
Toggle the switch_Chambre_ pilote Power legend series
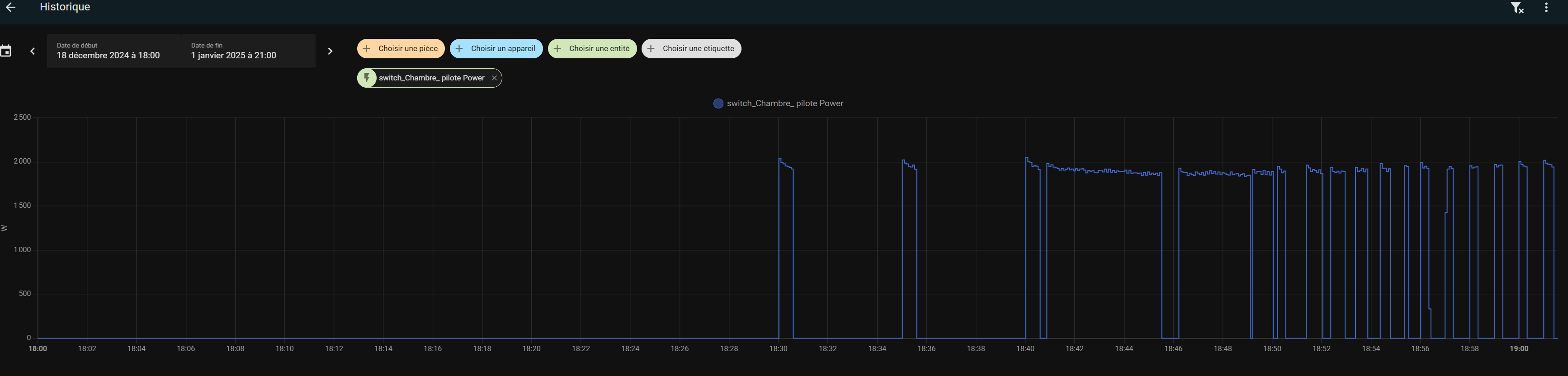click(778, 103)
